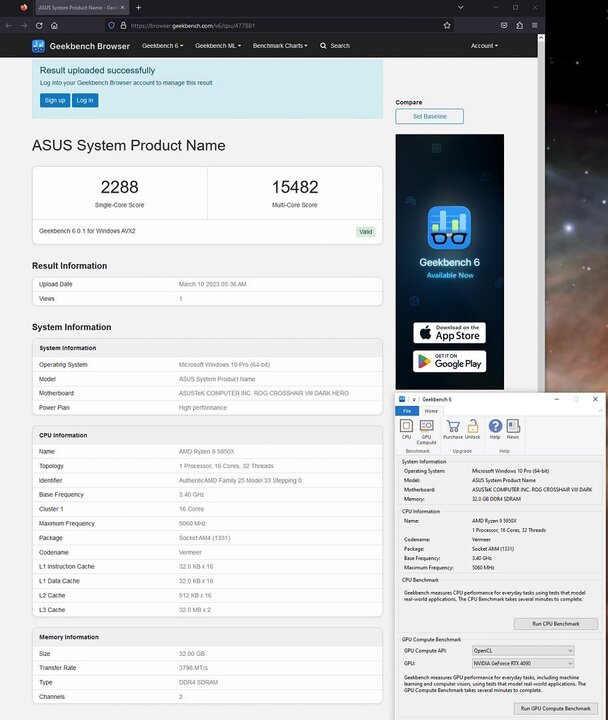Reload the browser page

tap(39, 25)
